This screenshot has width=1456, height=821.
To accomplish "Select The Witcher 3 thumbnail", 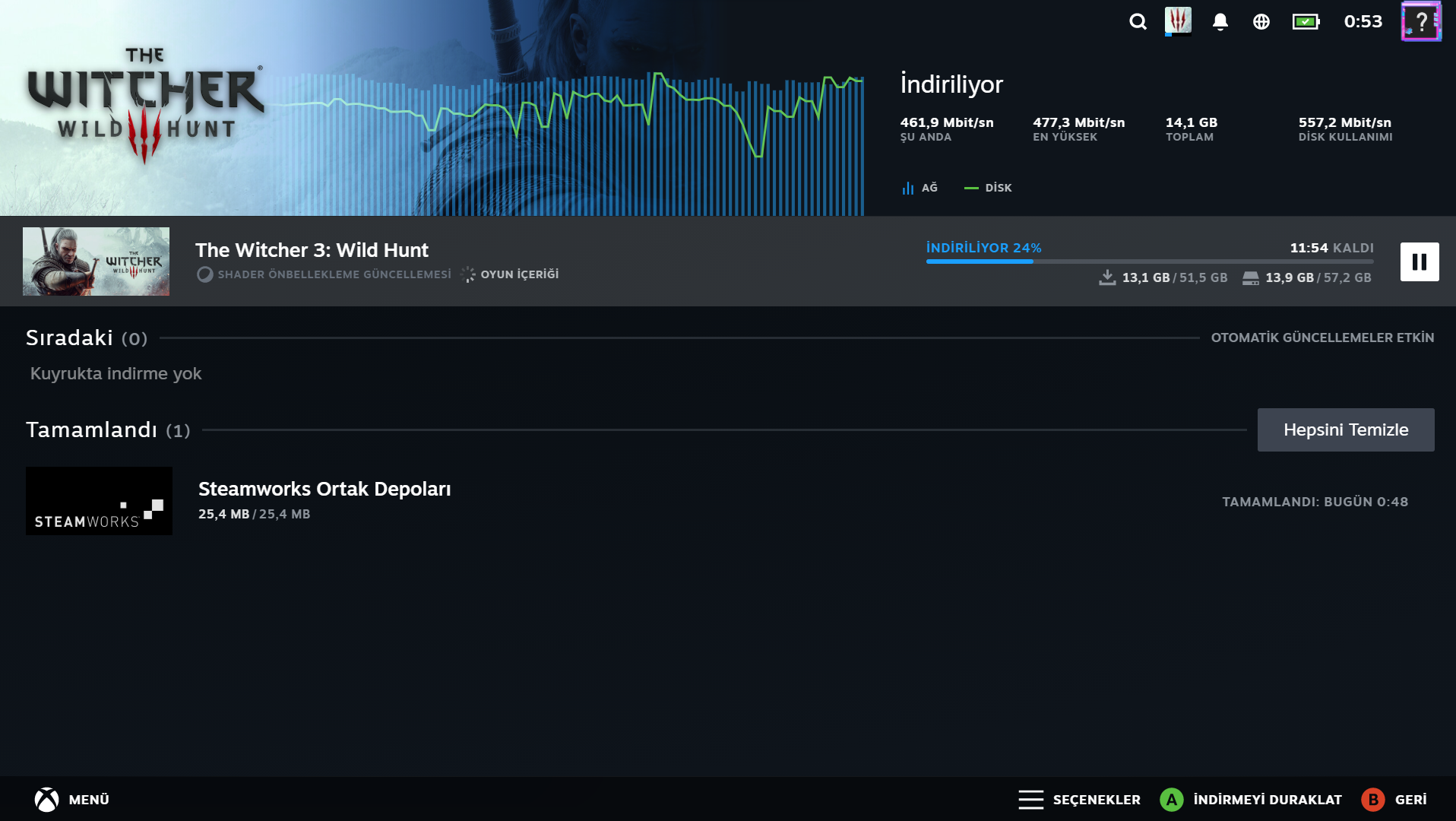I will coord(96,262).
